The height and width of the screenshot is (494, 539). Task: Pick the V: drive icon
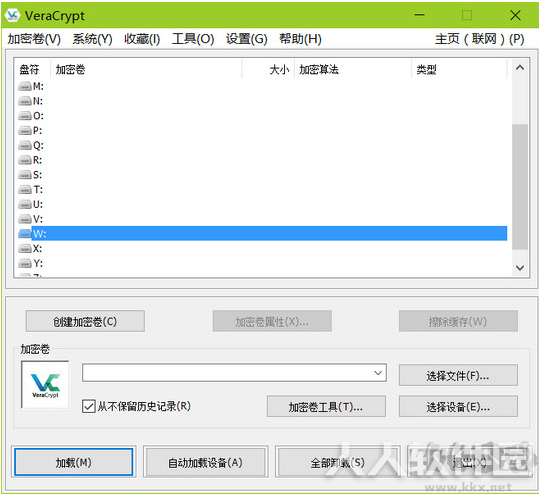tap(25, 219)
